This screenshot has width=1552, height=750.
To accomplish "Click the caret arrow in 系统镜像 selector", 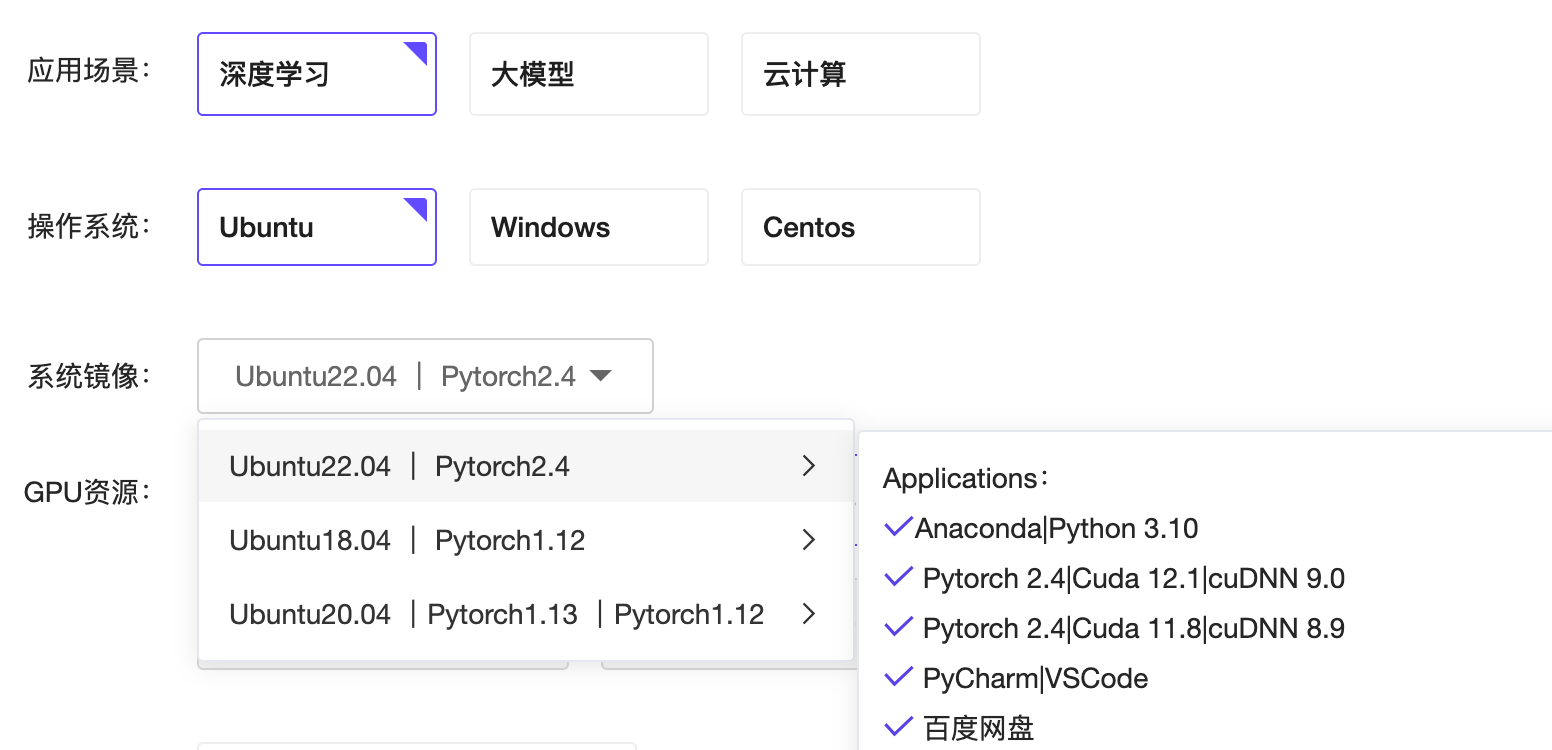I will [600, 376].
